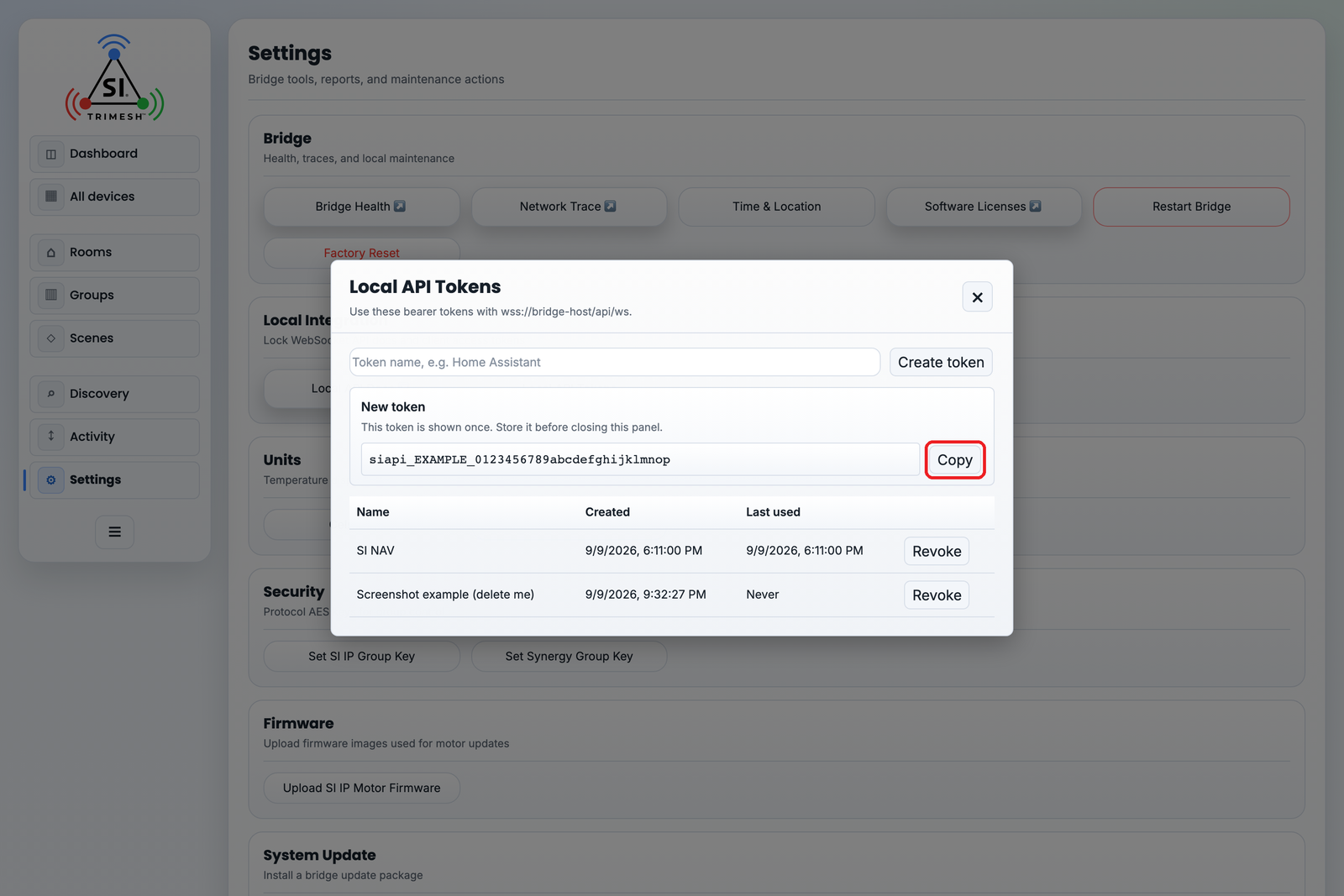Click the Discovery search icon
Viewport: 1344px width, 896px height.
[x=51, y=393]
